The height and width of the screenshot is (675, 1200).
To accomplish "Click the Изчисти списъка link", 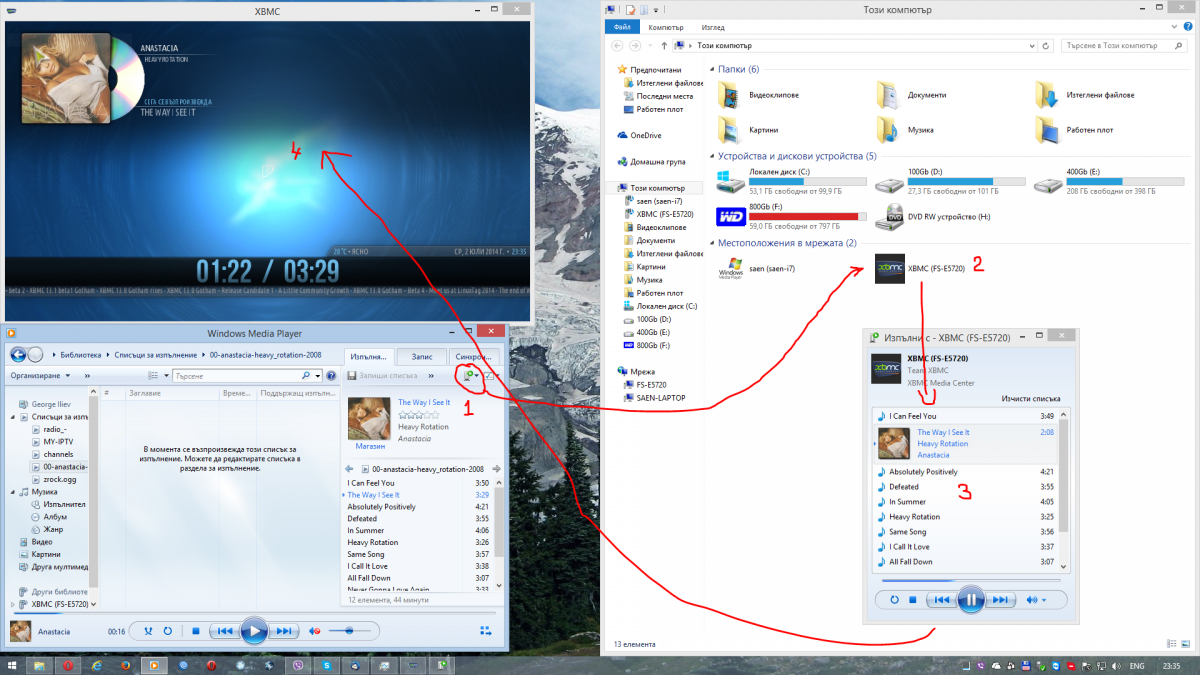I will (x=1031, y=398).
